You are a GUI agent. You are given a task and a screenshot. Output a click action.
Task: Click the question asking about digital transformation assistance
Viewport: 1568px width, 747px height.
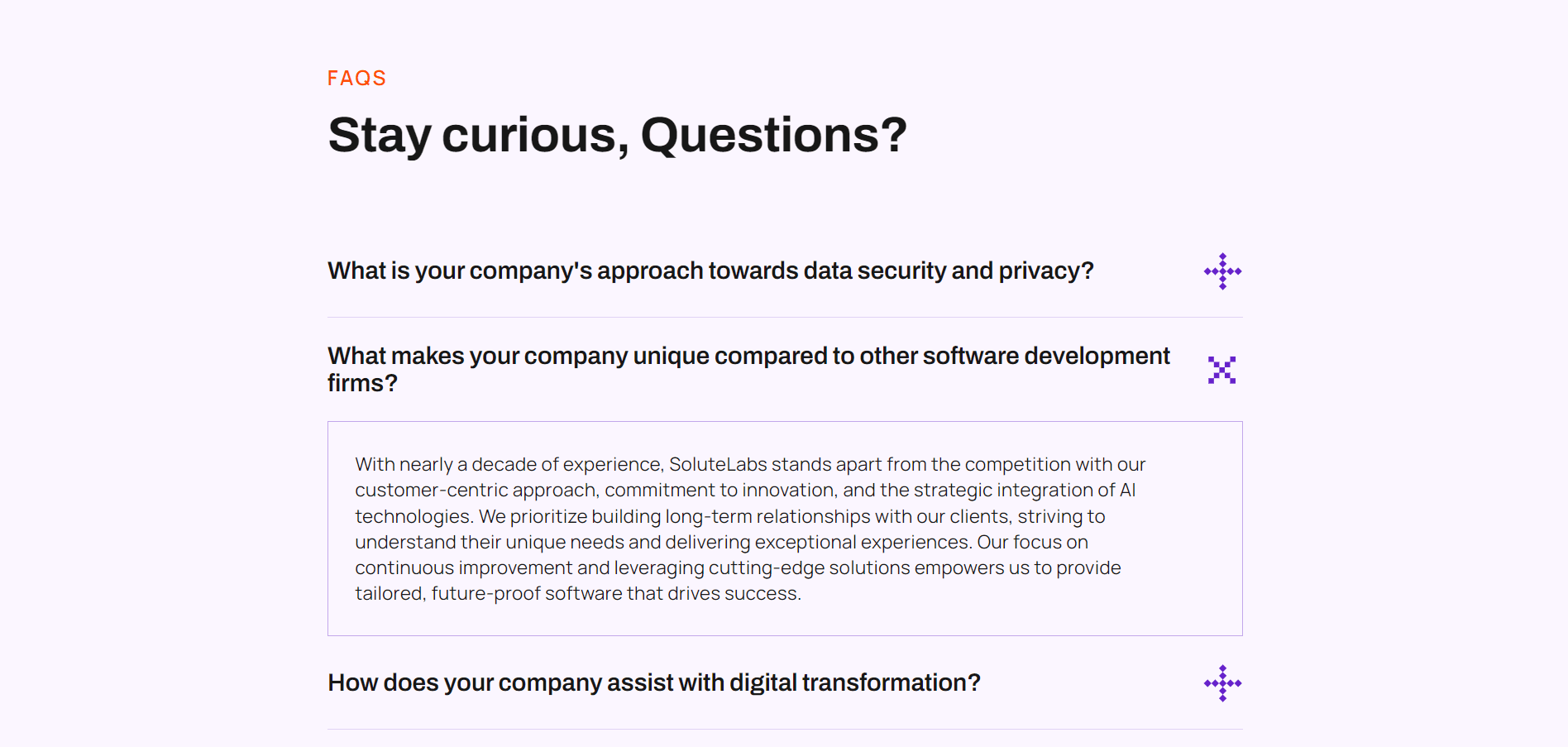(653, 683)
